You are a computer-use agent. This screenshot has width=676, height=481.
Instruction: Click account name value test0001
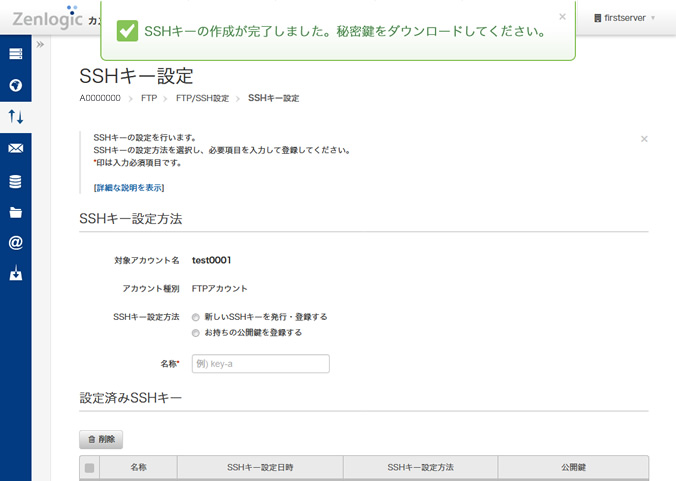[211, 260]
